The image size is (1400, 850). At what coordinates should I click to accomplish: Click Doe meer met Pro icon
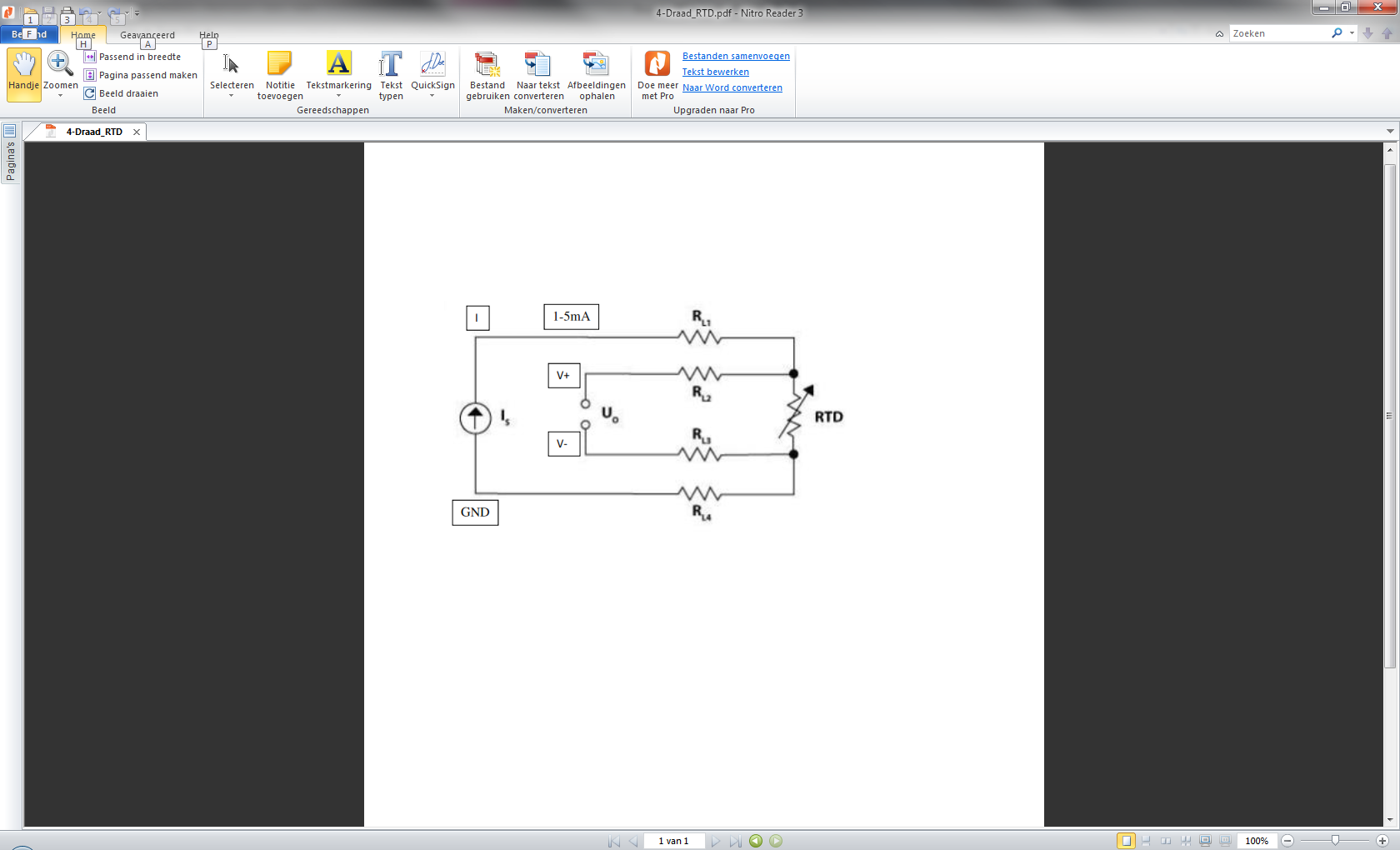[657, 65]
